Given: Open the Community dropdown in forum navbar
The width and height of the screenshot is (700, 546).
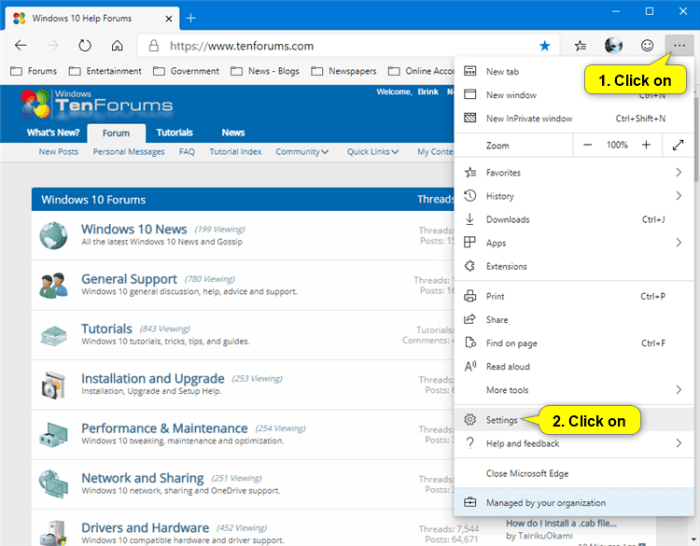Looking at the screenshot, I should tap(302, 152).
